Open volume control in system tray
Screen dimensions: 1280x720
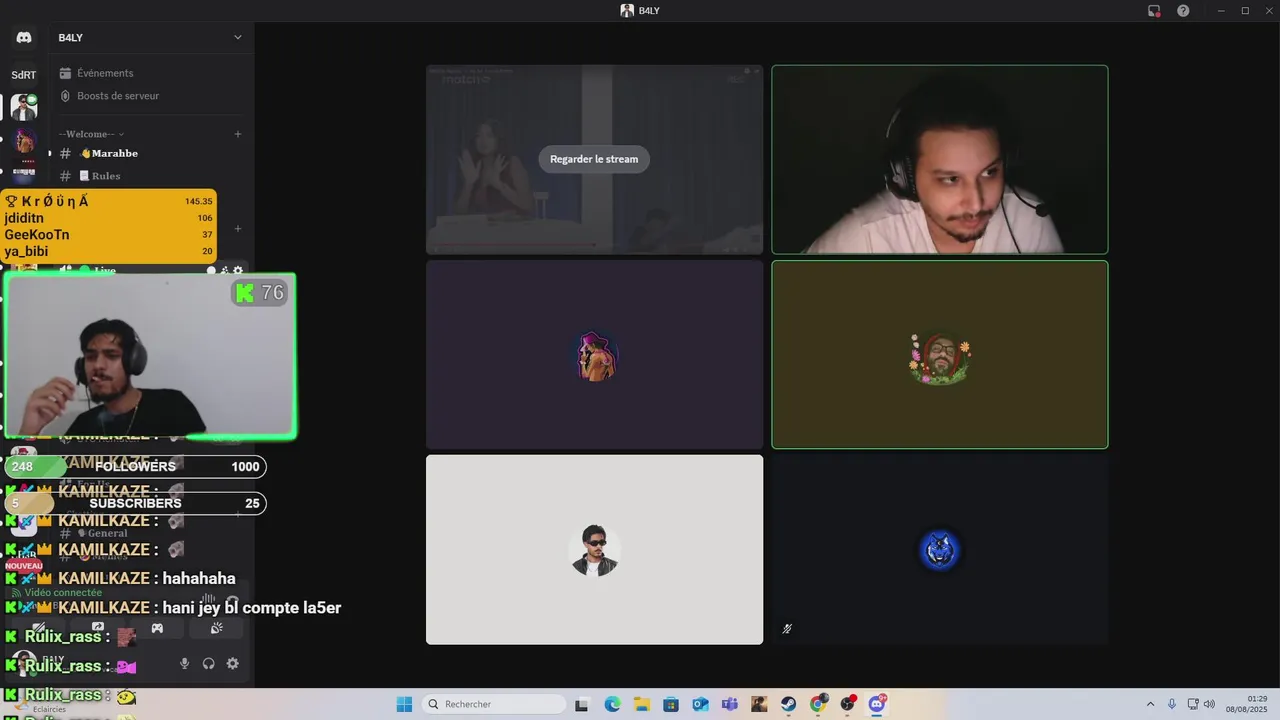click(1209, 704)
